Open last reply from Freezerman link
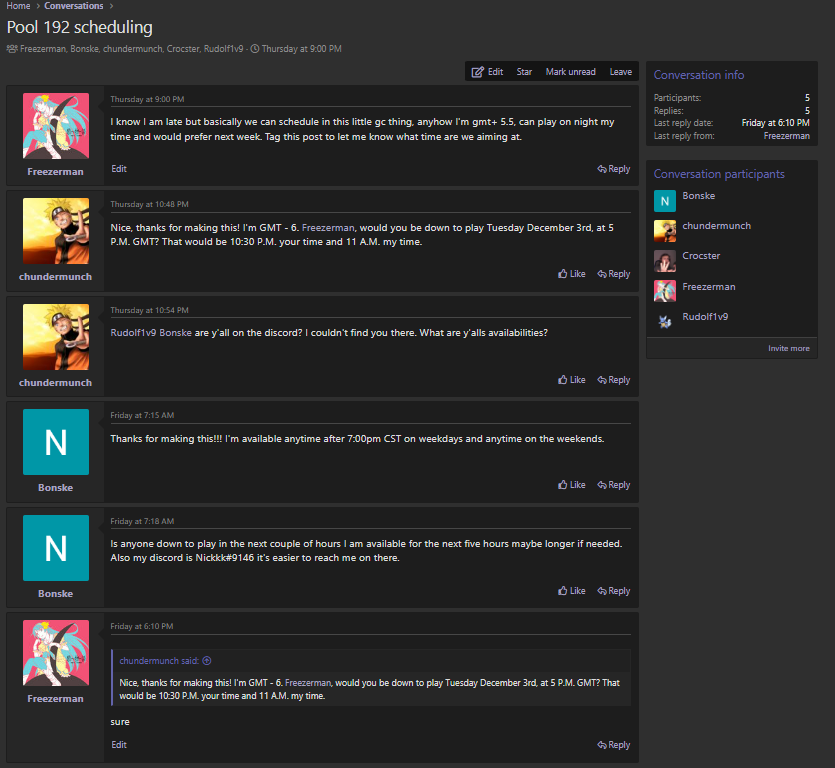 pyautogui.click(x=786, y=135)
